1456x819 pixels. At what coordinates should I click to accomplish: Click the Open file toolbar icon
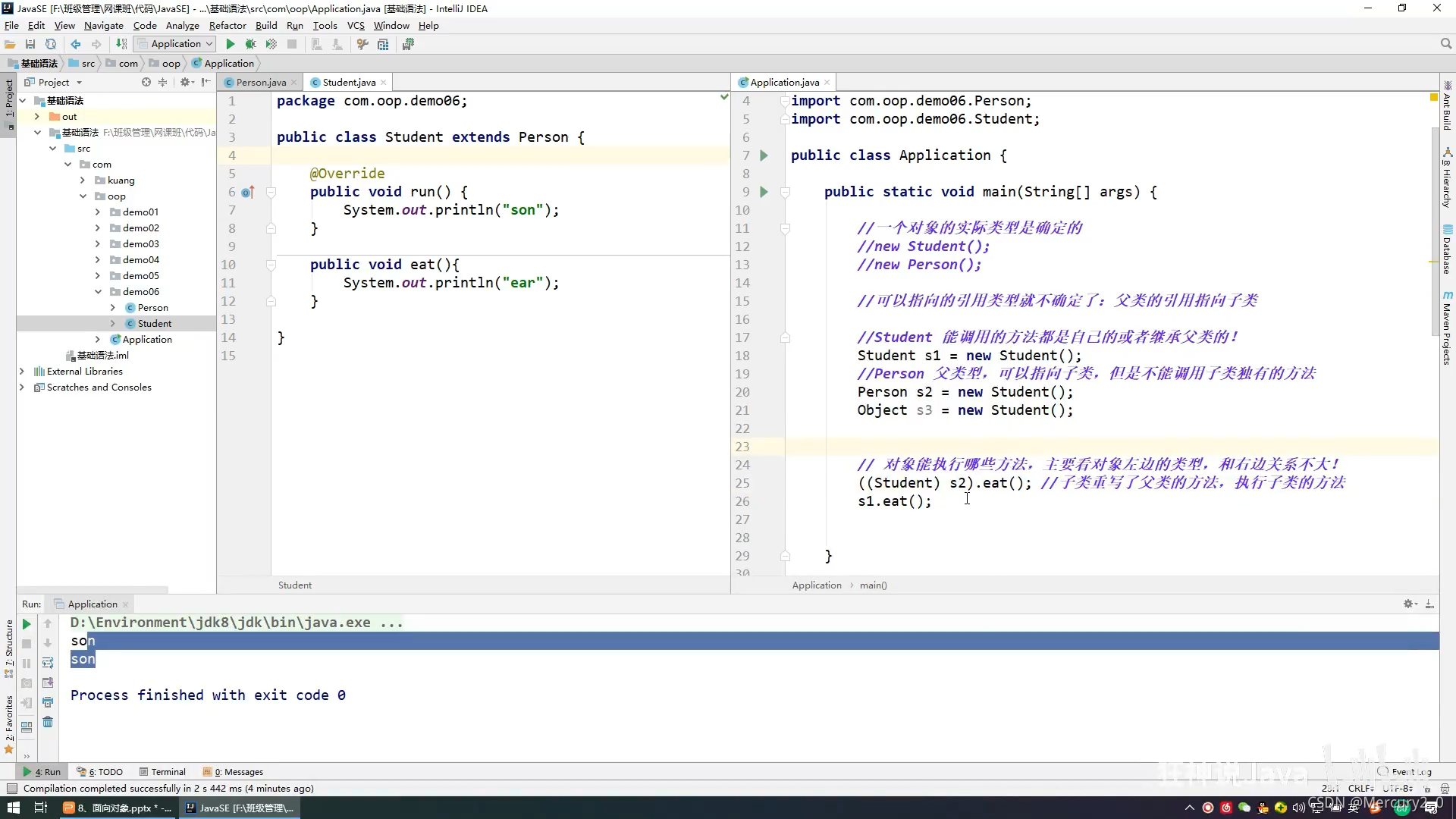[11, 44]
